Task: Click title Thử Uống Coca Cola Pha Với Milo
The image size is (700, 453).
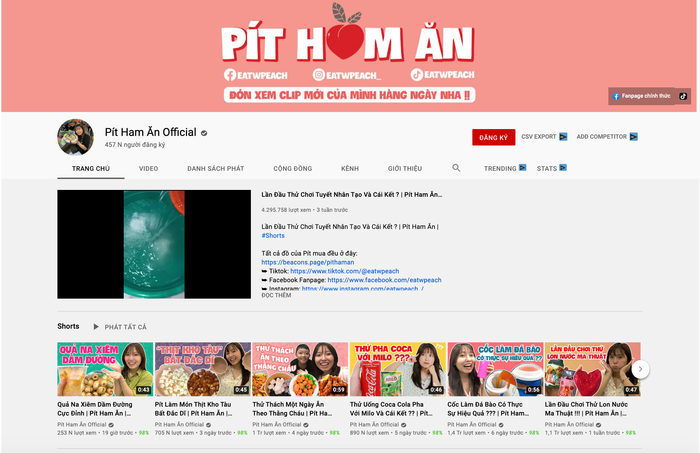Action: click(x=391, y=409)
